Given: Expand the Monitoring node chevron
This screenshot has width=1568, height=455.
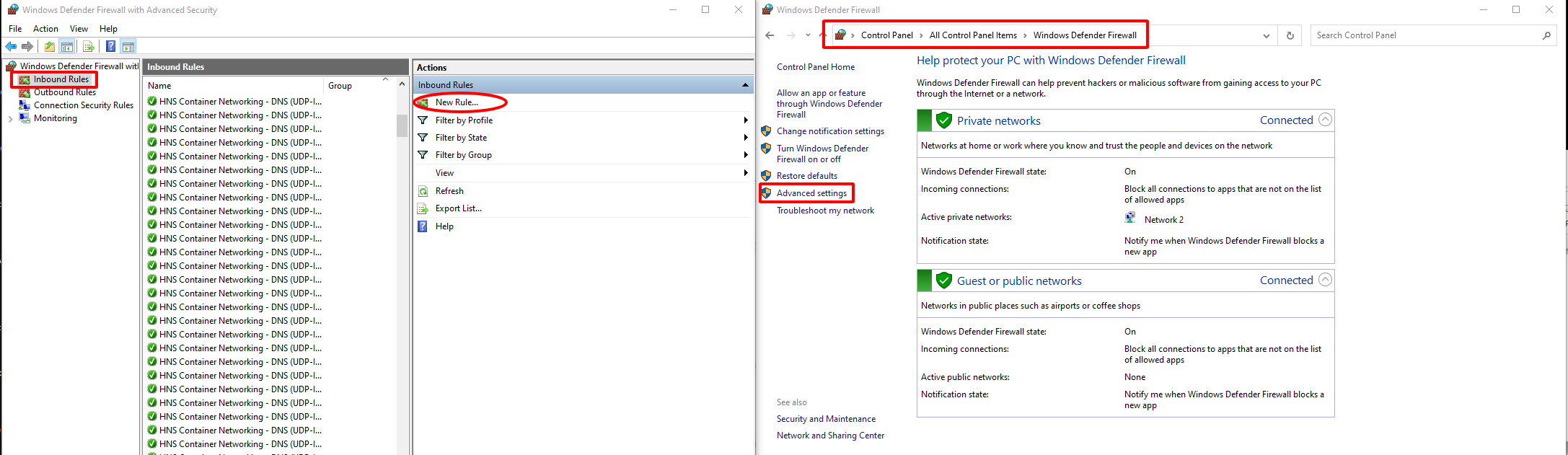Looking at the screenshot, I should (10, 119).
